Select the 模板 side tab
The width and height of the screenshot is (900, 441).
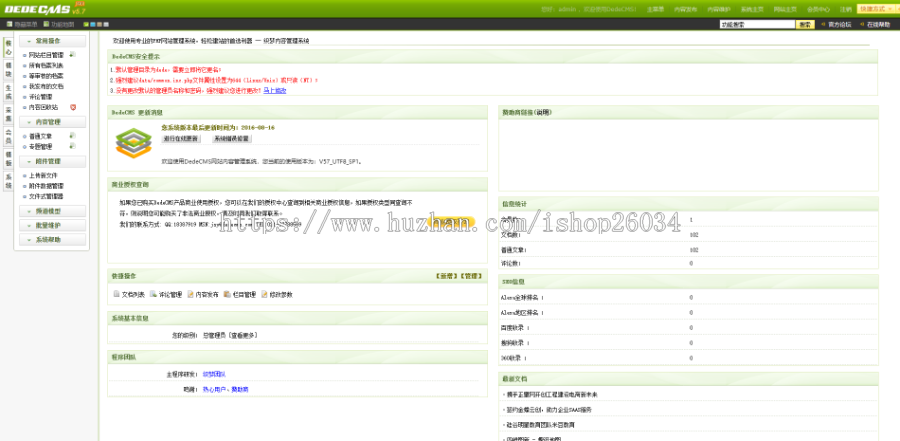(x=8, y=158)
